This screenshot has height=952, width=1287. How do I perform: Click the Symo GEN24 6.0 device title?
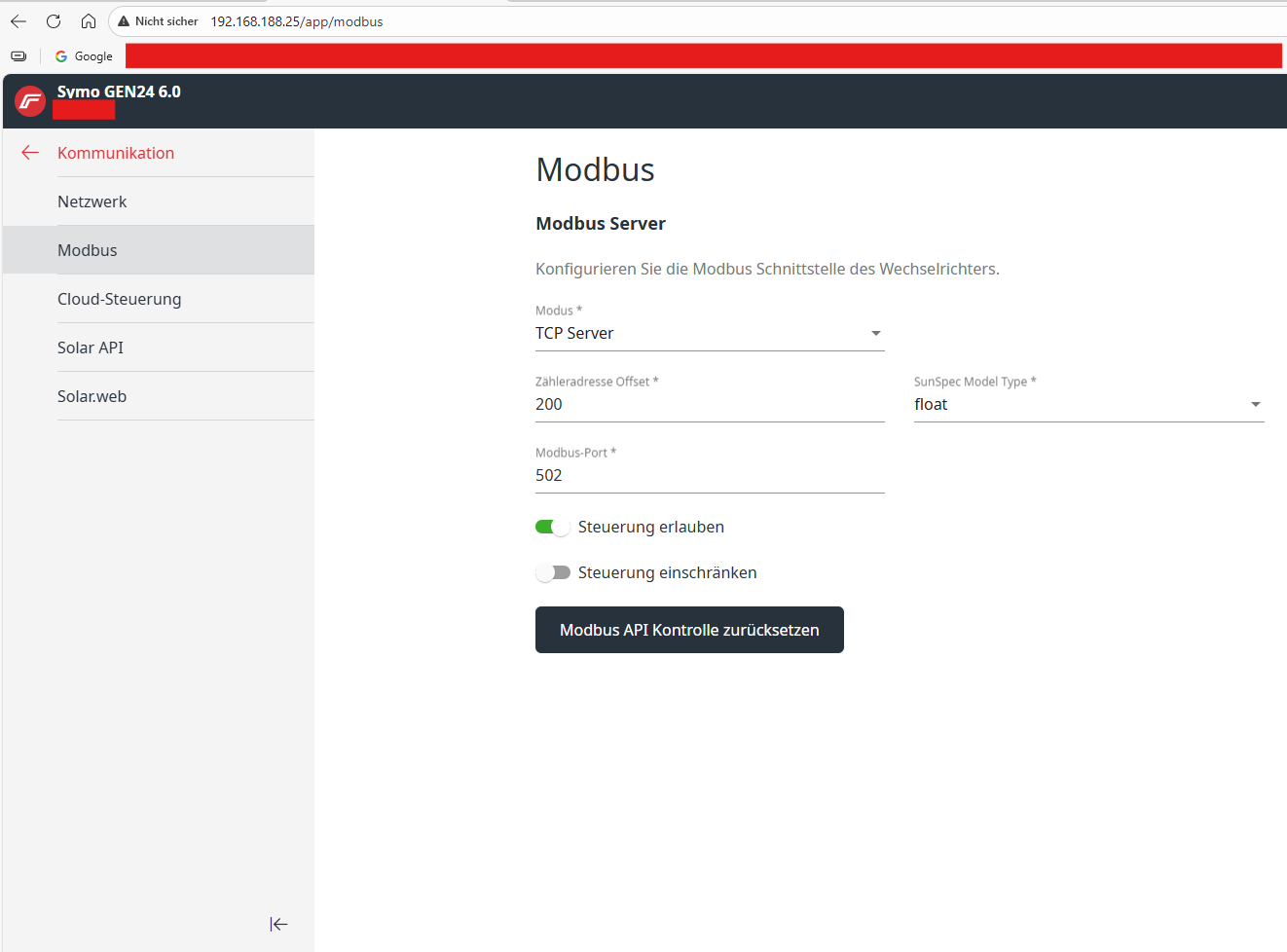119,92
